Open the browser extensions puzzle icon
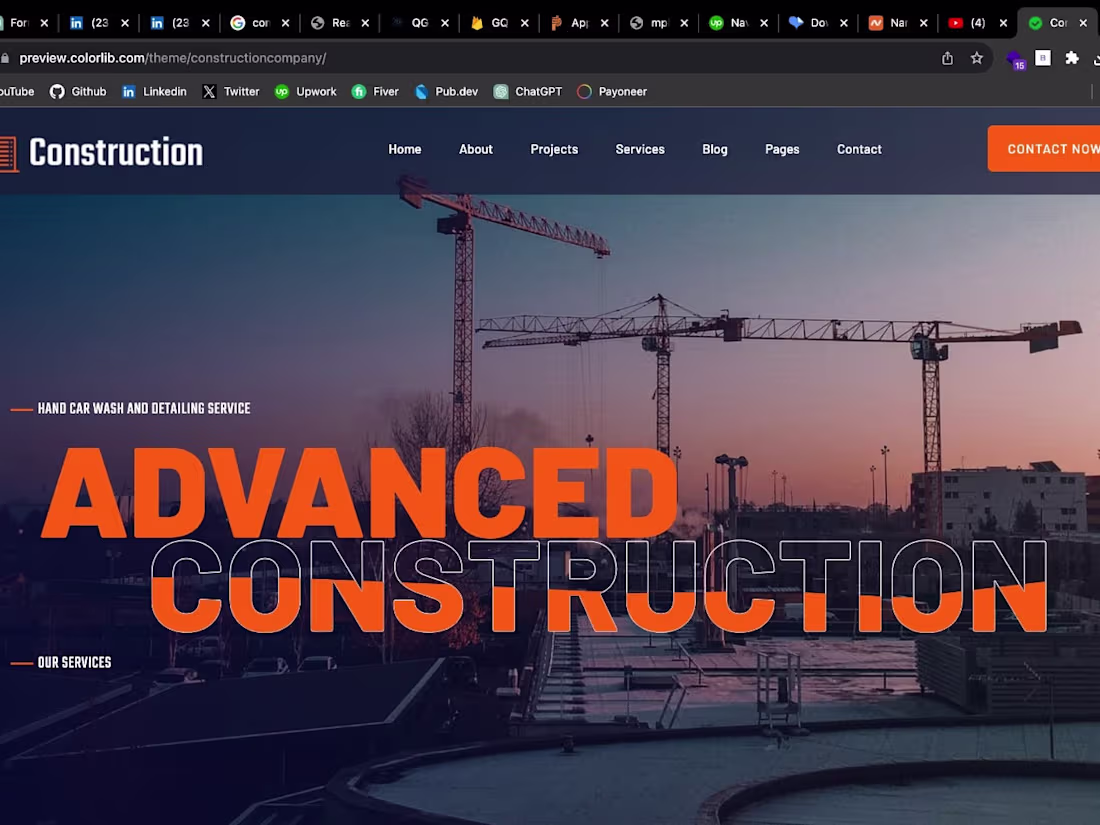Screen dimensions: 1100x825 point(1071,58)
